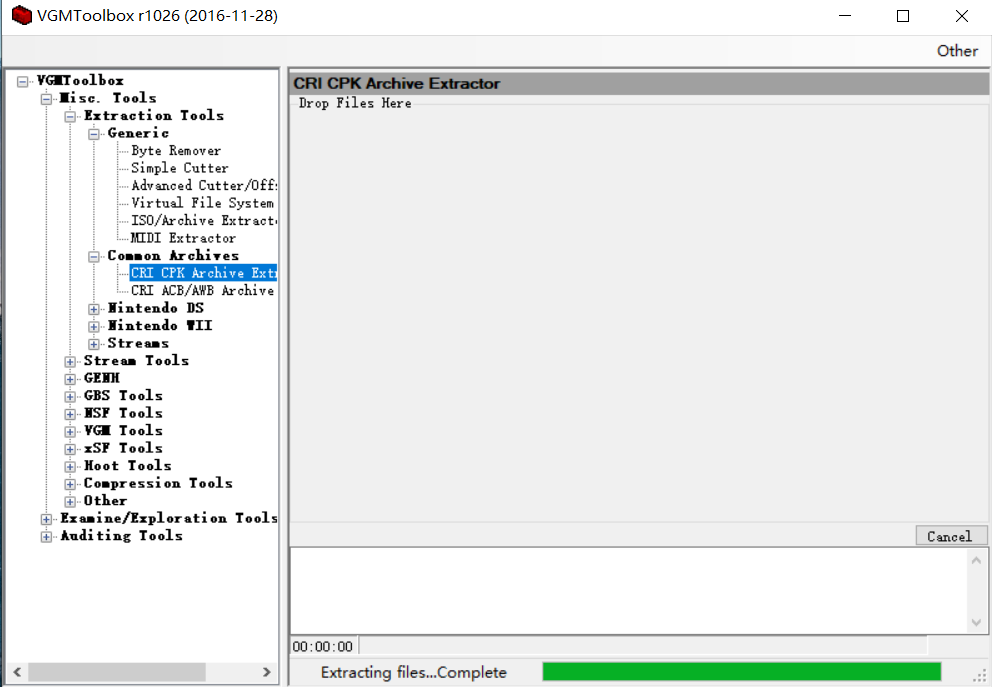992x687 pixels.
Task: Select the Generic tree label
Action: tap(138, 133)
